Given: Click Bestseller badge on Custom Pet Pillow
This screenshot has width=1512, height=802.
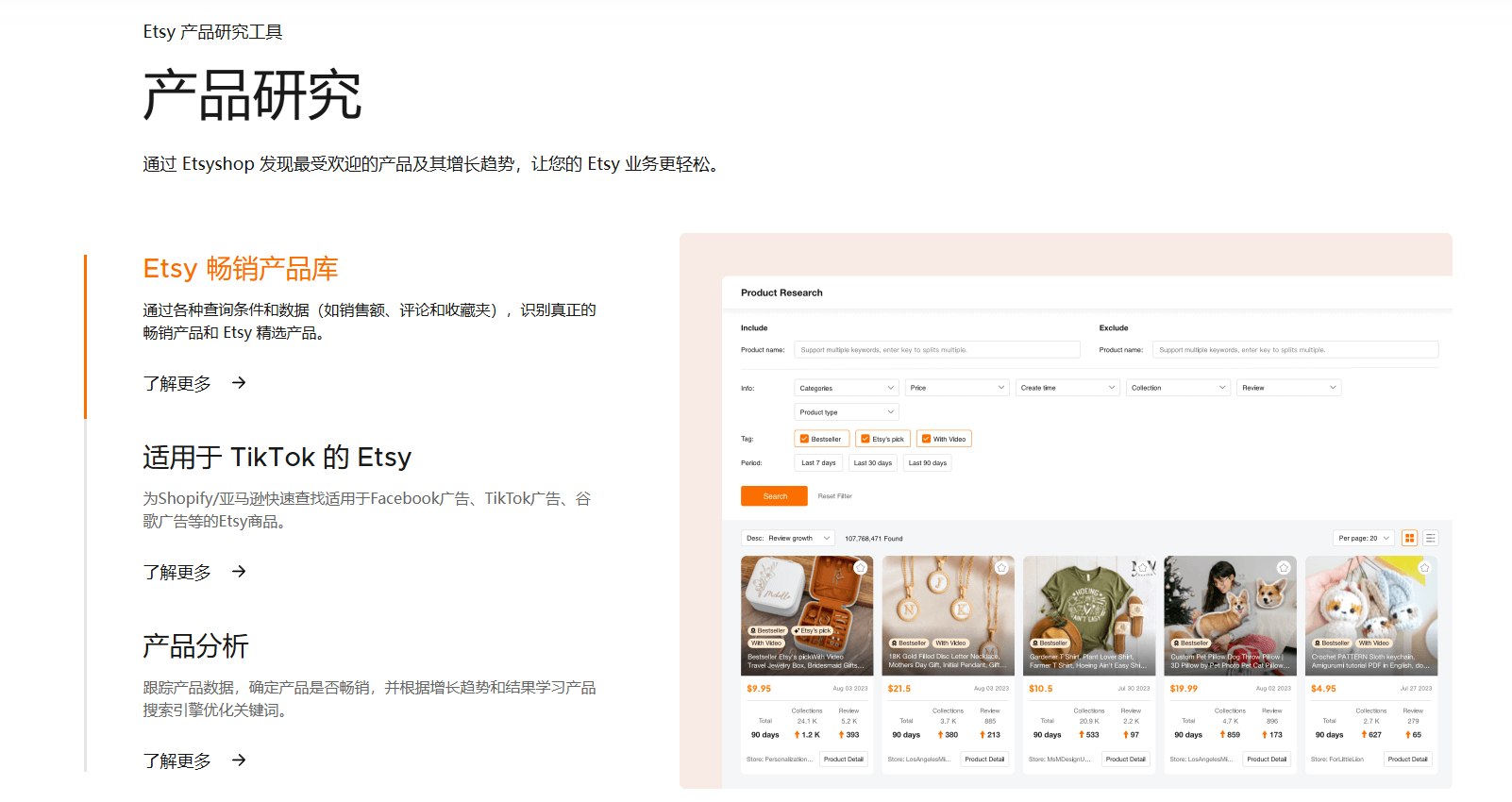Looking at the screenshot, I should [x=1192, y=643].
